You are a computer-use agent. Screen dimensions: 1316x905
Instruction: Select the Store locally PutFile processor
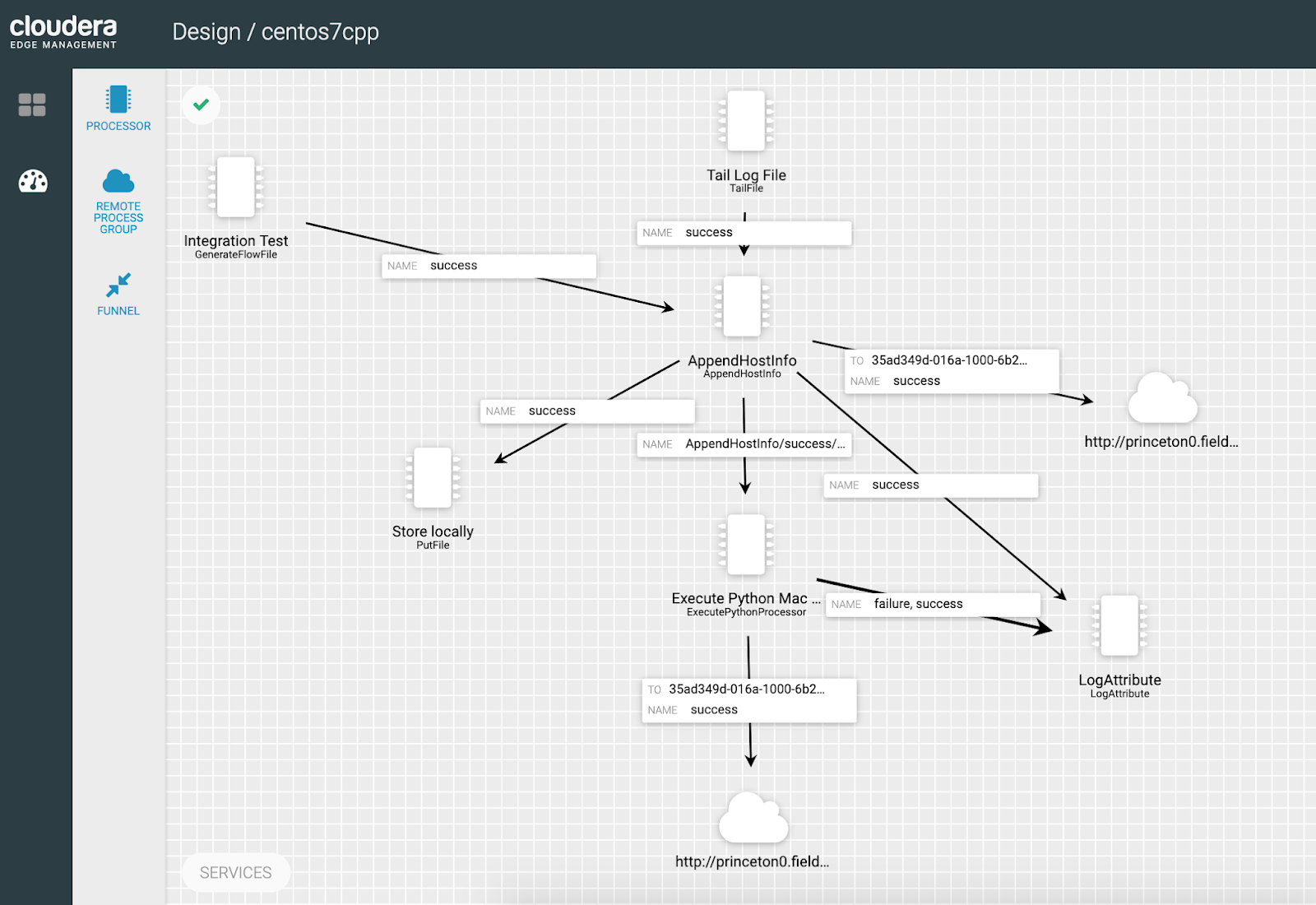433,479
